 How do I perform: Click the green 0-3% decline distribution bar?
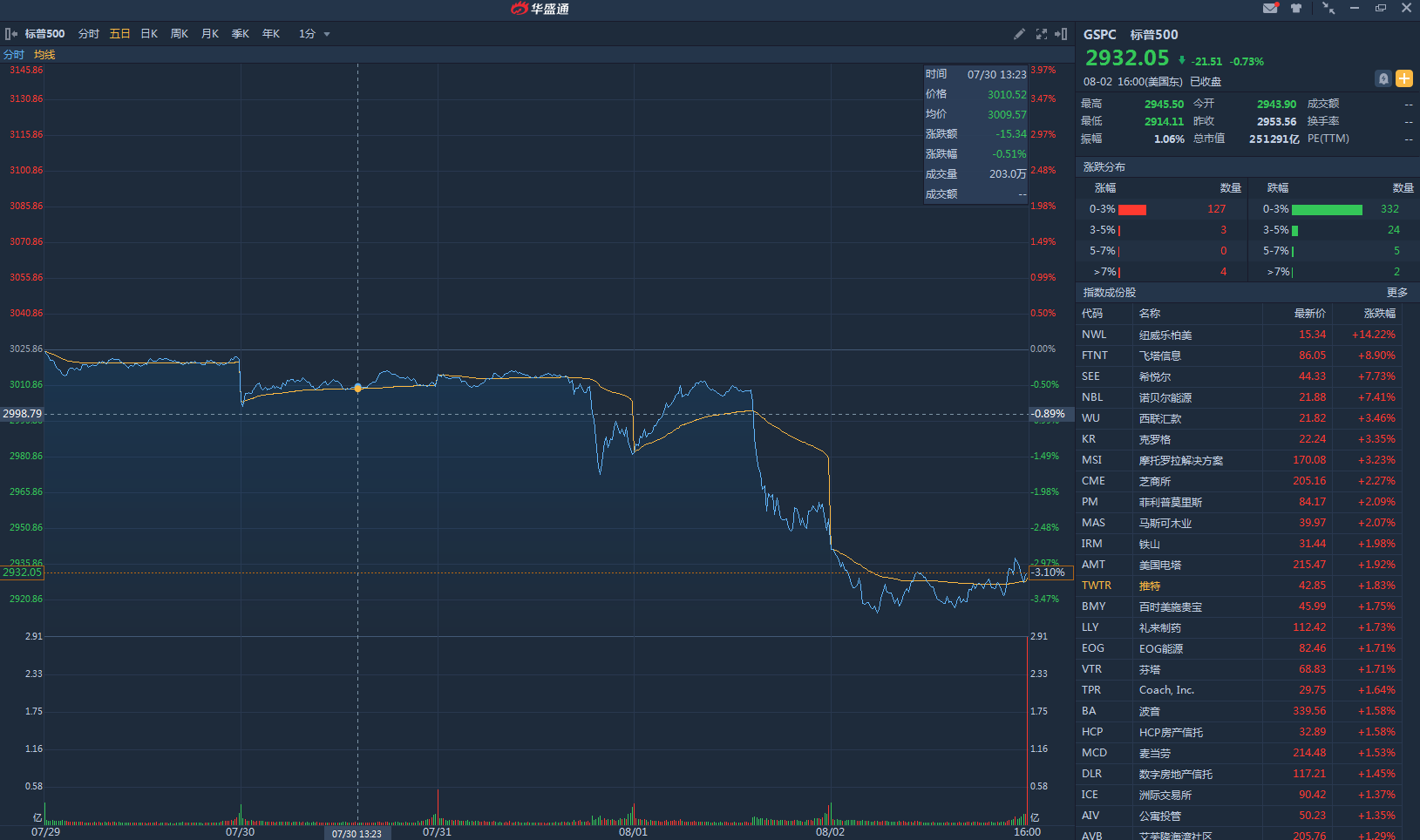point(1326,209)
